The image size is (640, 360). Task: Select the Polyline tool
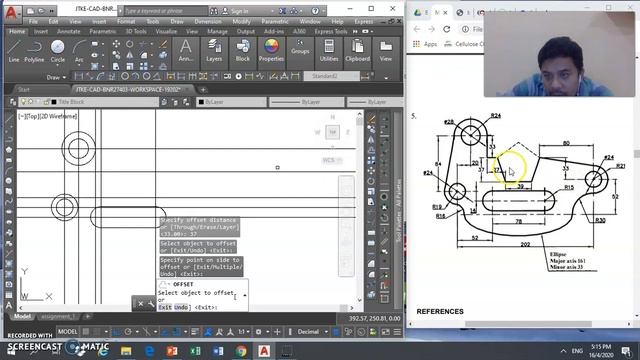pyautogui.click(x=34, y=51)
